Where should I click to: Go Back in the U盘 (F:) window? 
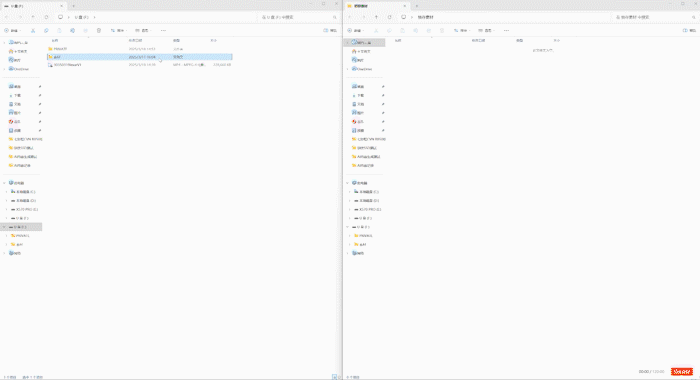[7, 17]
